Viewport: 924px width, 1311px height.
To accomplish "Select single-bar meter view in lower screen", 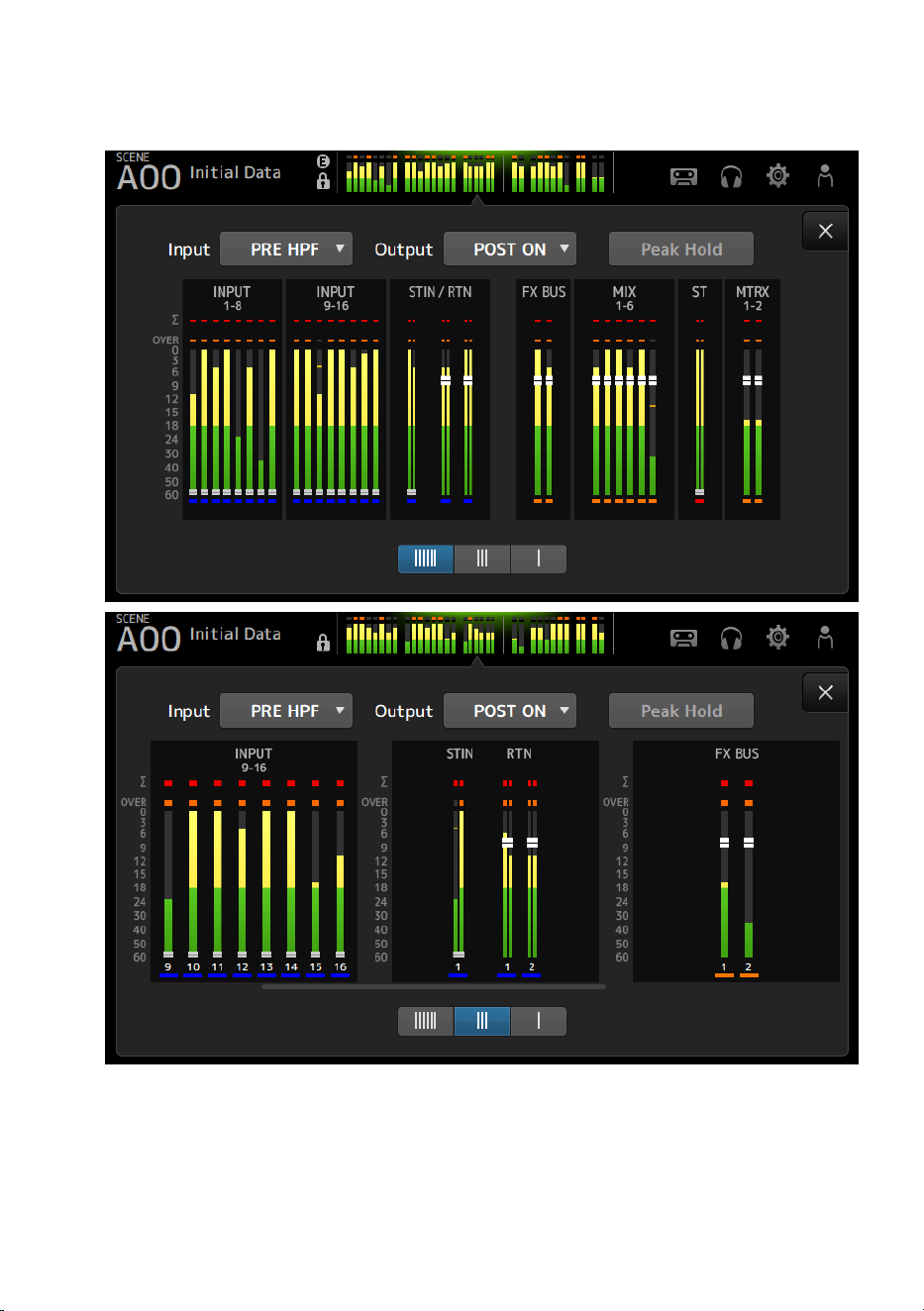I will [539, 1021].
